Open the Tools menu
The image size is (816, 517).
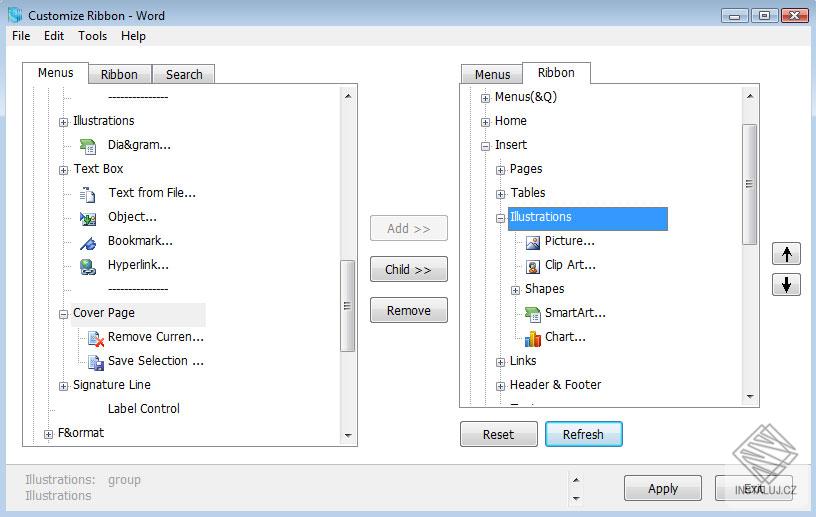pyautogui.click(x=93, y=36)
